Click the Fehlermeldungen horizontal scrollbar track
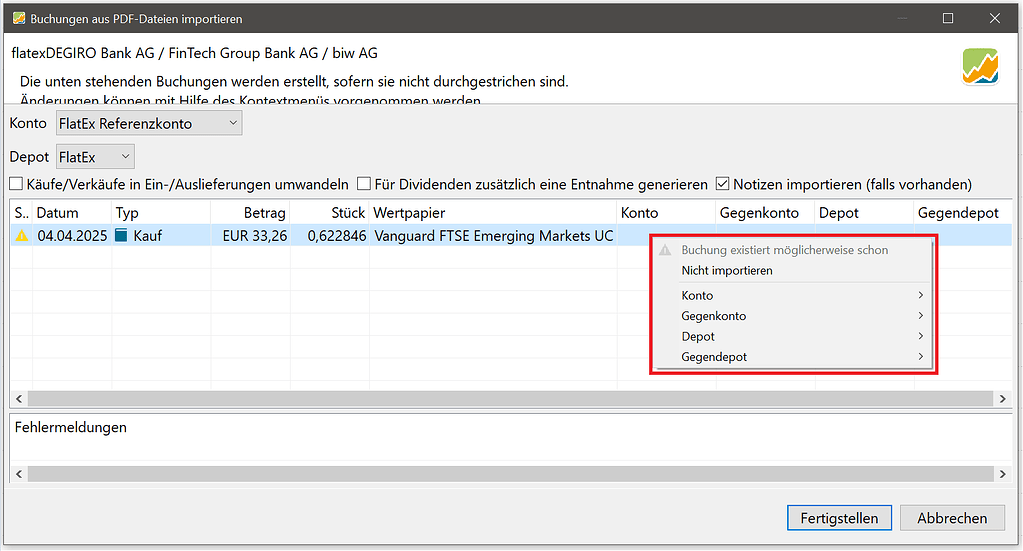Viewport: 1023px width, 551px height. [x=510, y=474]
